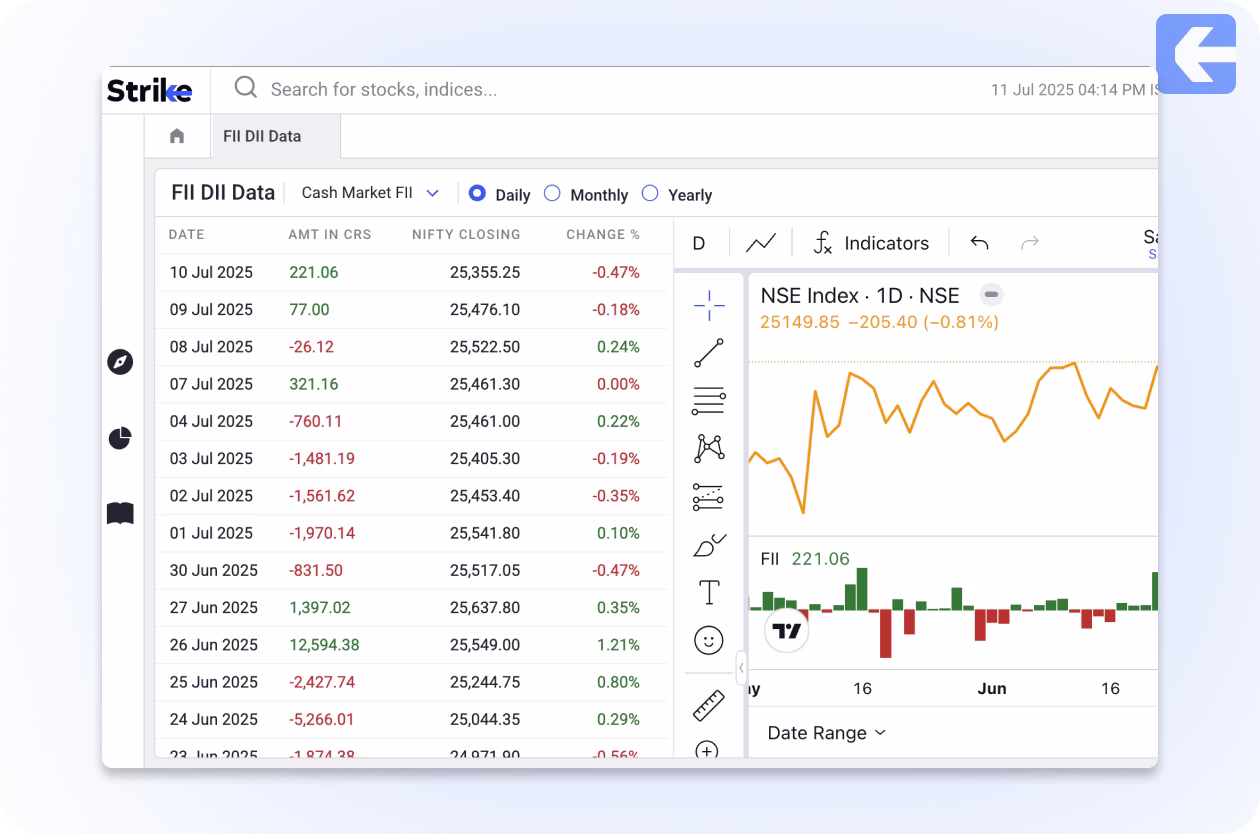Click the amount -5,266.01 cell

click(x=322, y=719)
